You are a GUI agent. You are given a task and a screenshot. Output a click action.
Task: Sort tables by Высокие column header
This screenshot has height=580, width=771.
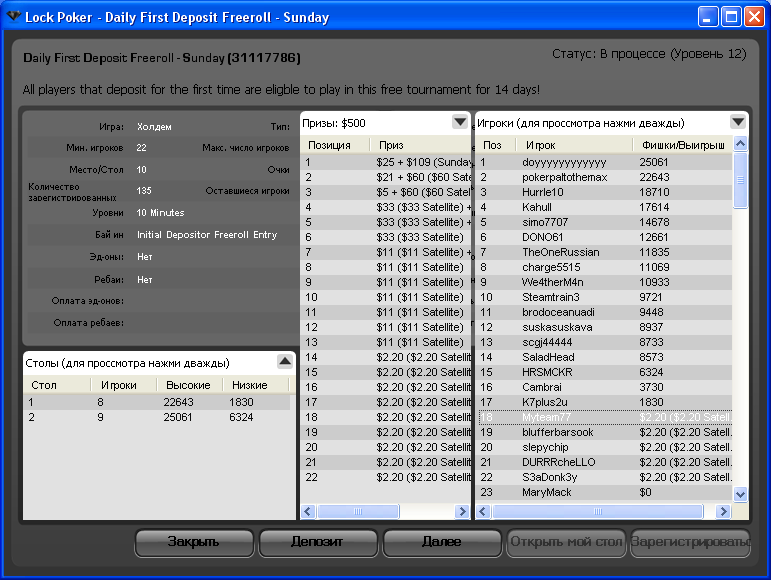[x=189, y=385]
